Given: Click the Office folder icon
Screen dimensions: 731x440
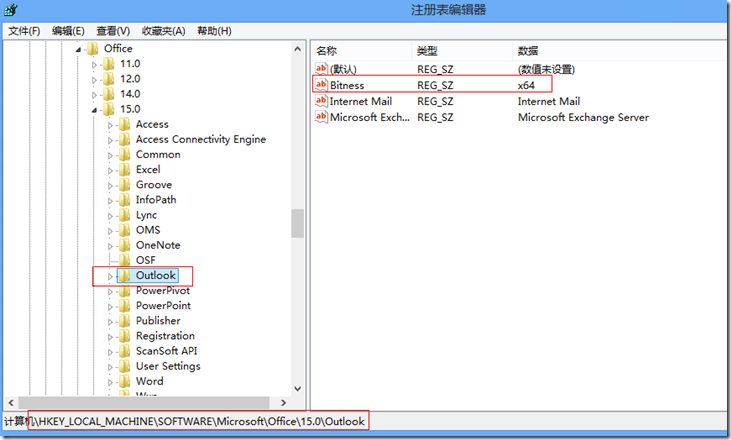Looking at the screenshot, I should pyautogui.click(x=92, y=48).
